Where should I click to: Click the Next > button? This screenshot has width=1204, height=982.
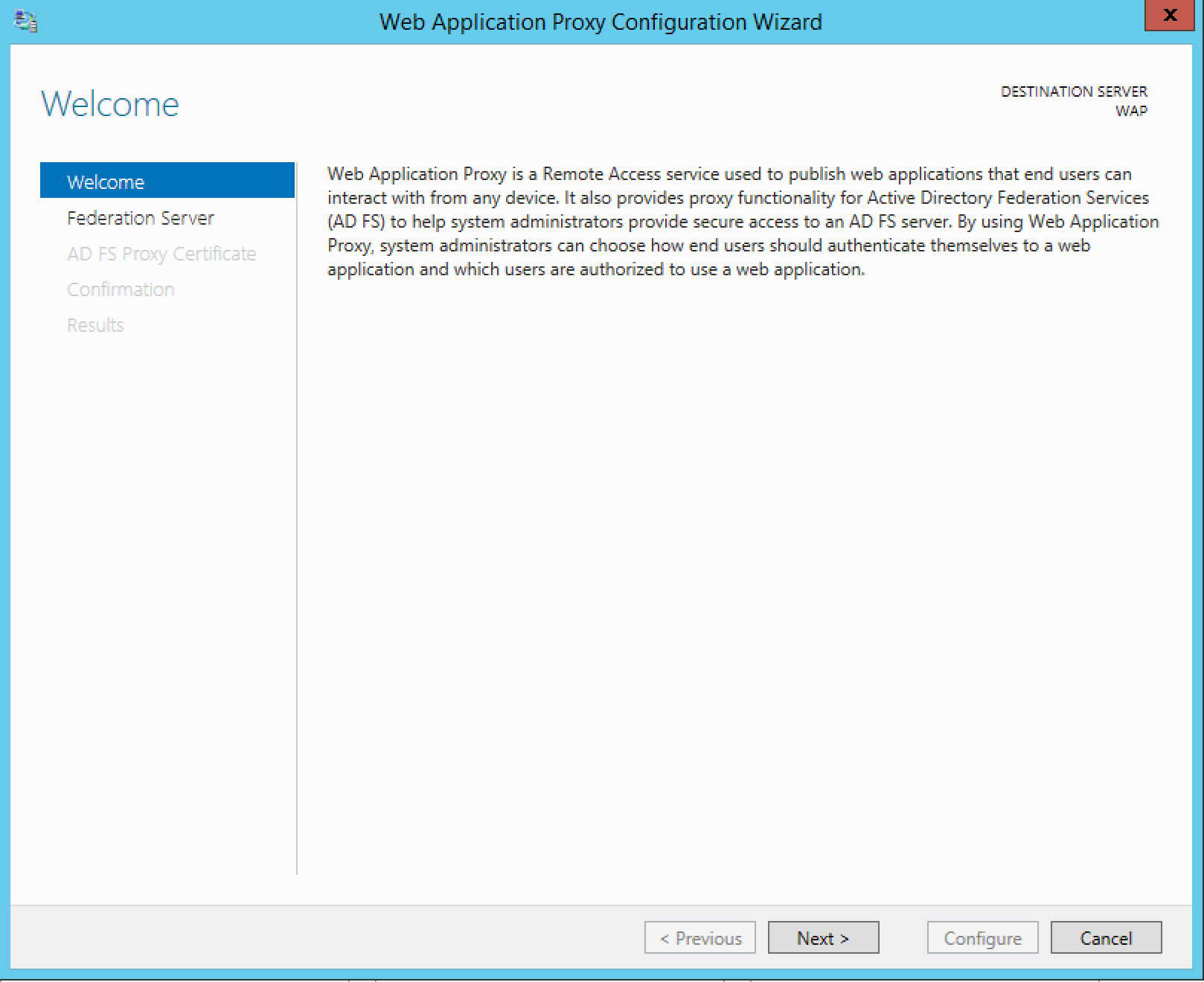click(x=823, y=937)
